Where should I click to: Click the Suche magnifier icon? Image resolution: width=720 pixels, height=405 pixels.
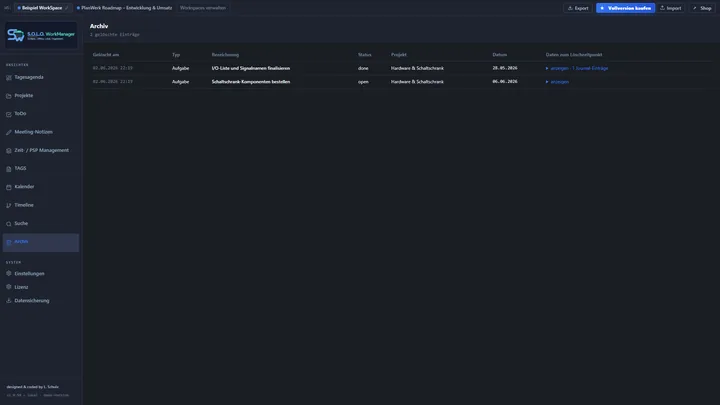tap(9, 224)
